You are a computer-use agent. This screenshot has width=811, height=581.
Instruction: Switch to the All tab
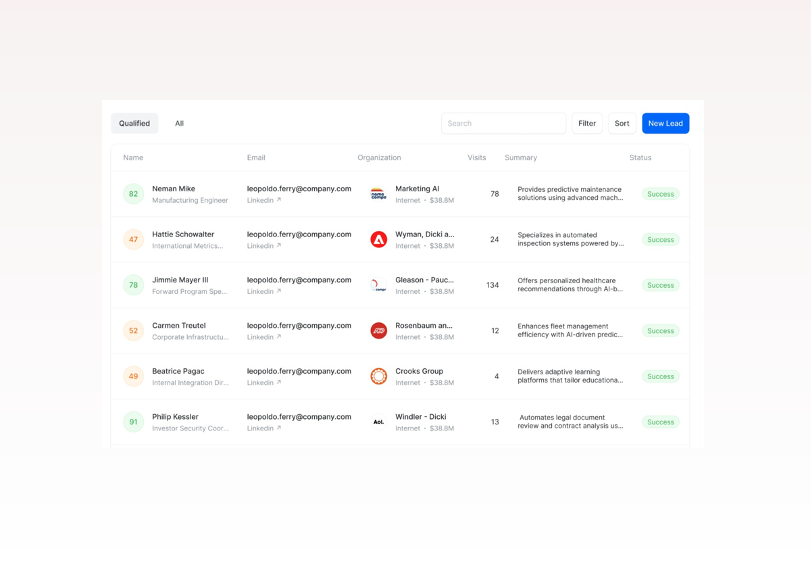click(x=180, y=123)
